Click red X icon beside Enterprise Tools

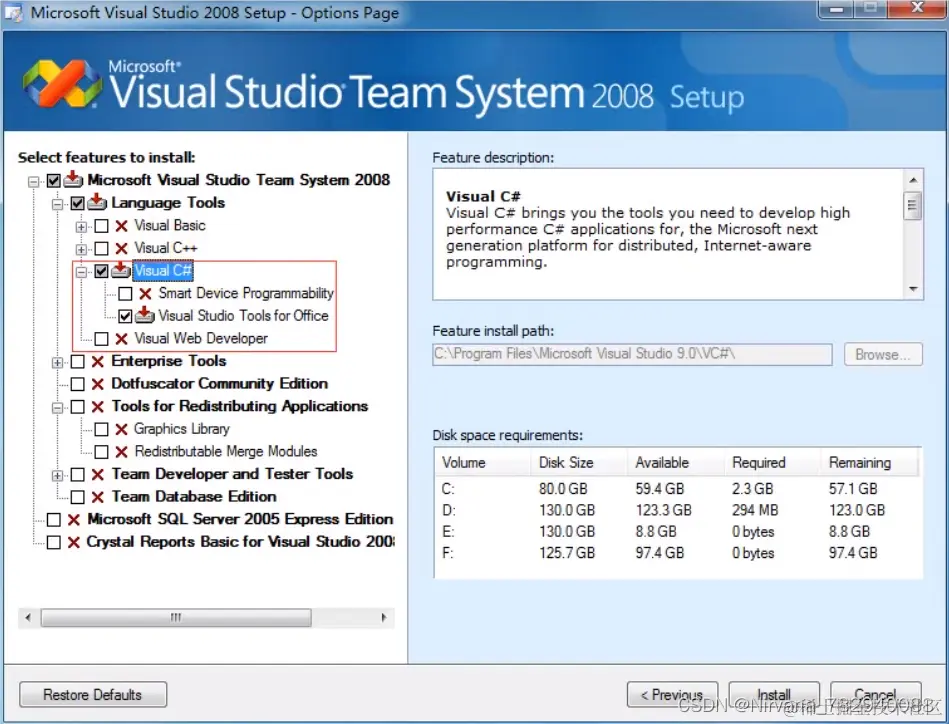[97, 361]
